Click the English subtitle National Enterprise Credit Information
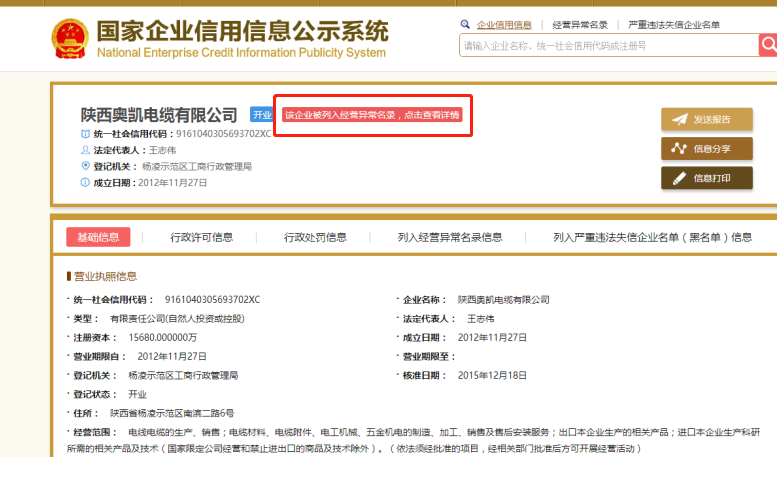 241,52
